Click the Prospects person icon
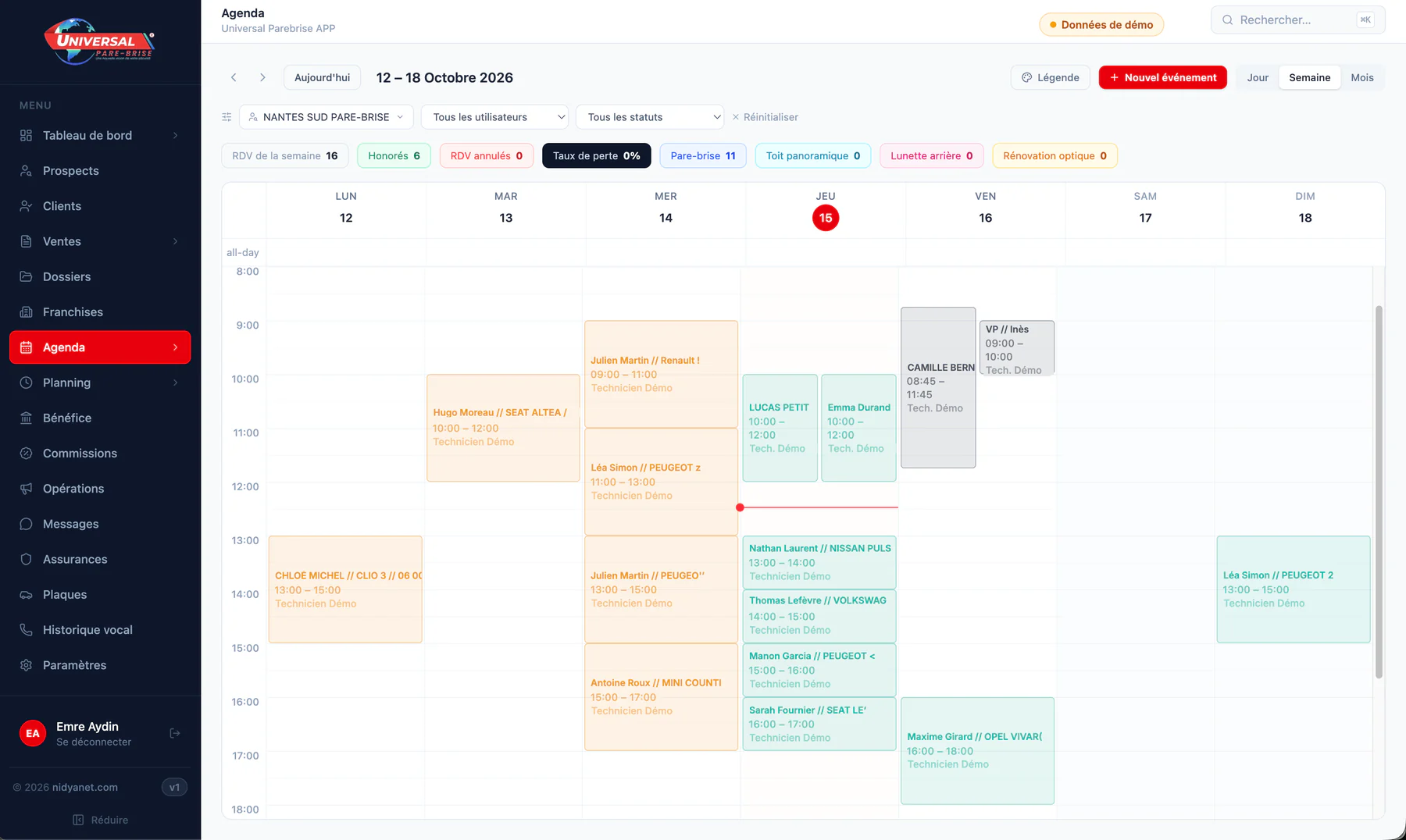 pos(26,171)
